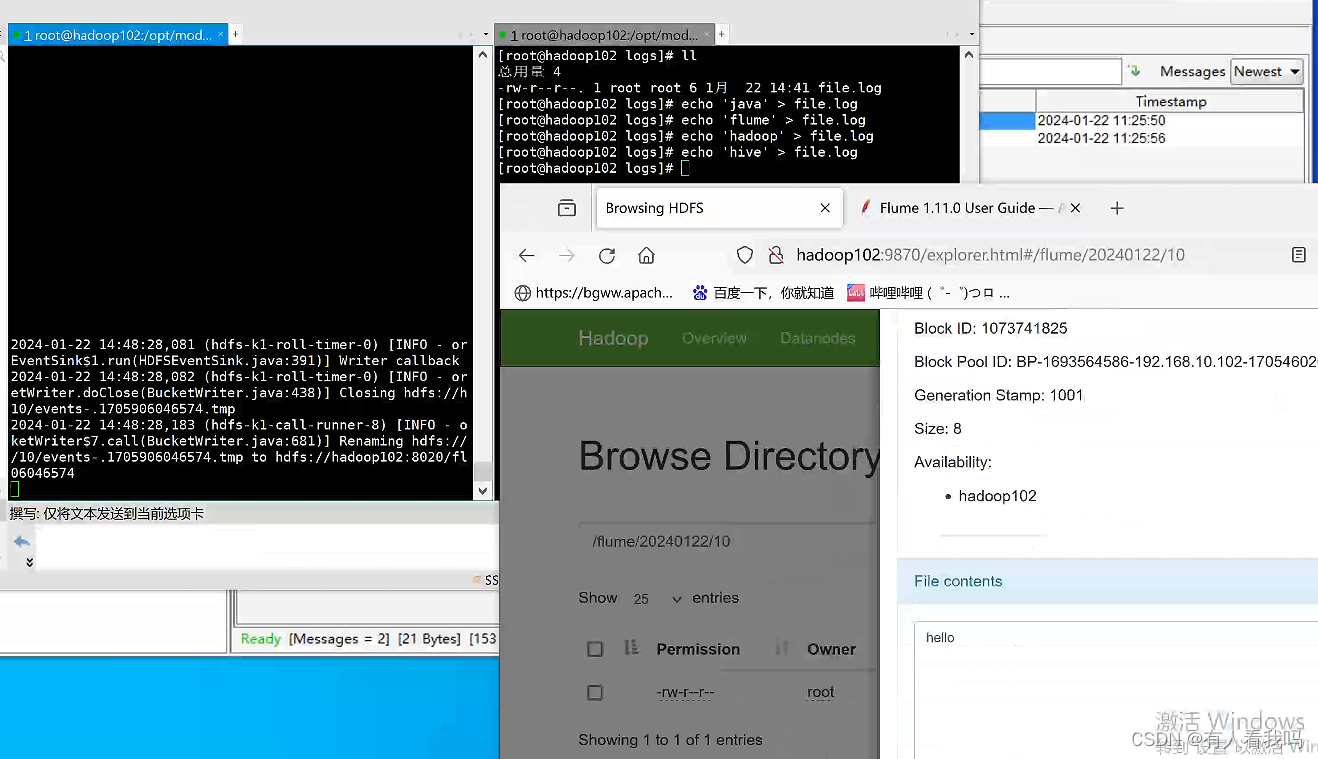Click the shield tracking protection icon
This screenshot has width=1318, height=759.
point(745,255)
